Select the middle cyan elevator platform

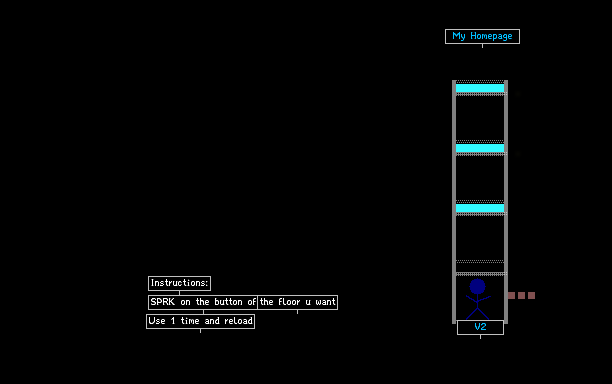click(x=480, y=148)
